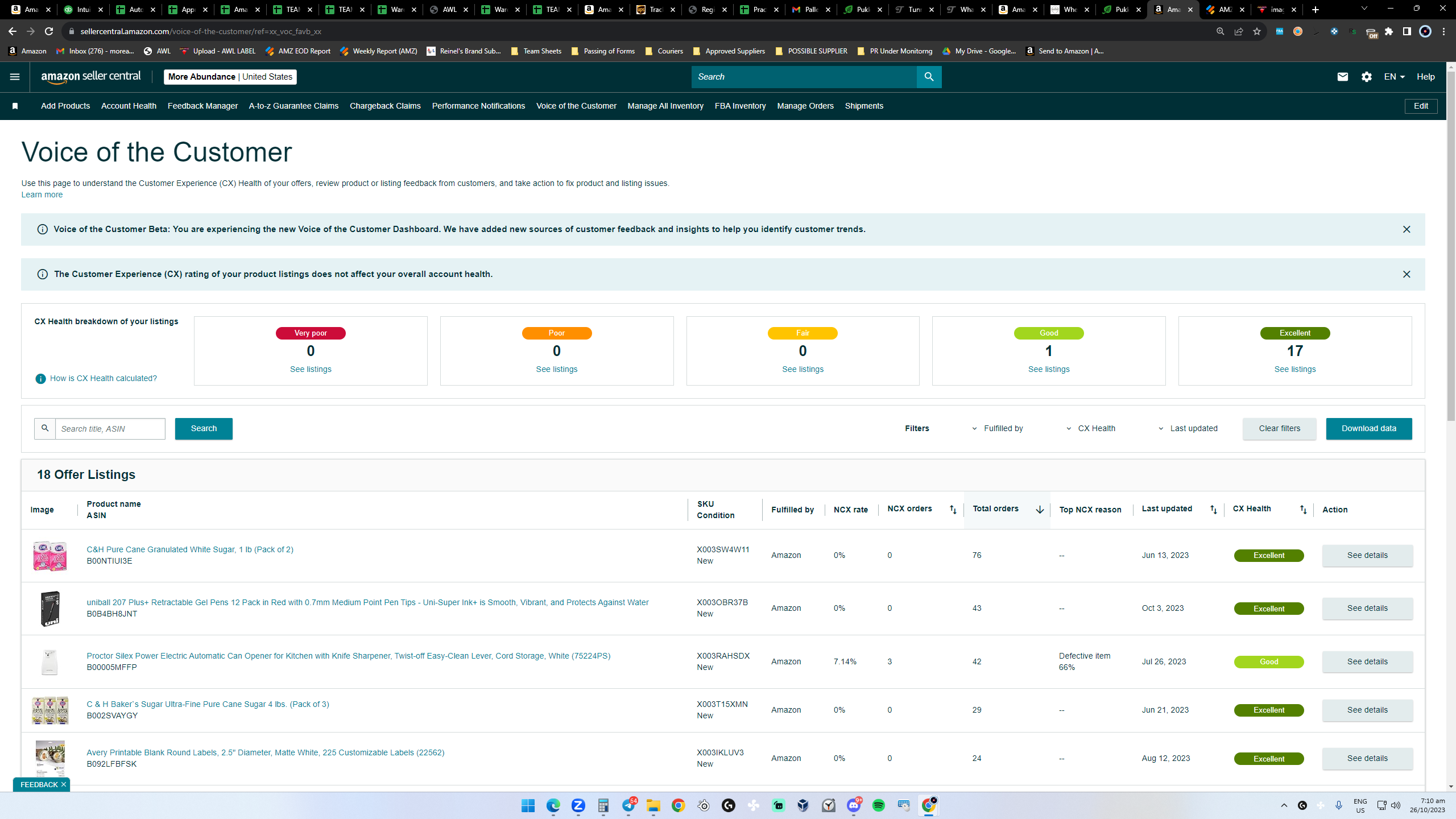Screen dimensions: 1456x819
Task: Click See listings under Excellent
Action: click(1295, 370)
